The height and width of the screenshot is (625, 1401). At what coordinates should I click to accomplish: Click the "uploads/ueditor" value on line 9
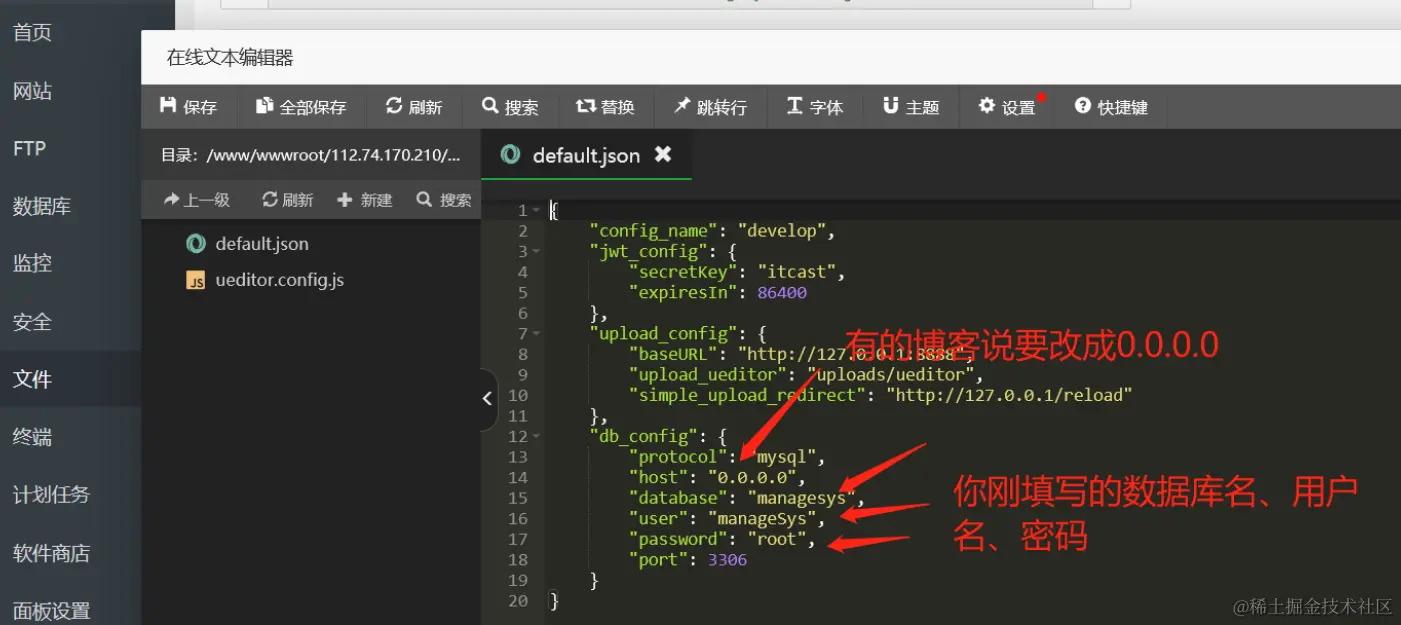pos(890,375)
